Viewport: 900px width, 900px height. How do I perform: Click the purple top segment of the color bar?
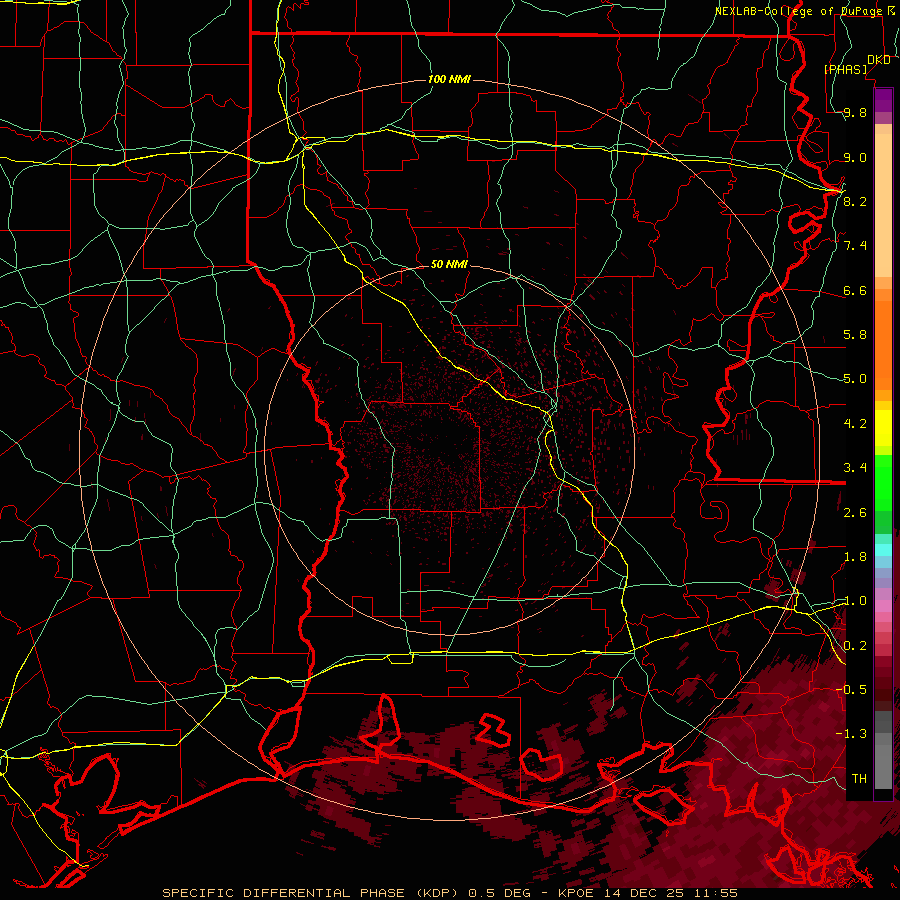coord(883,100)
